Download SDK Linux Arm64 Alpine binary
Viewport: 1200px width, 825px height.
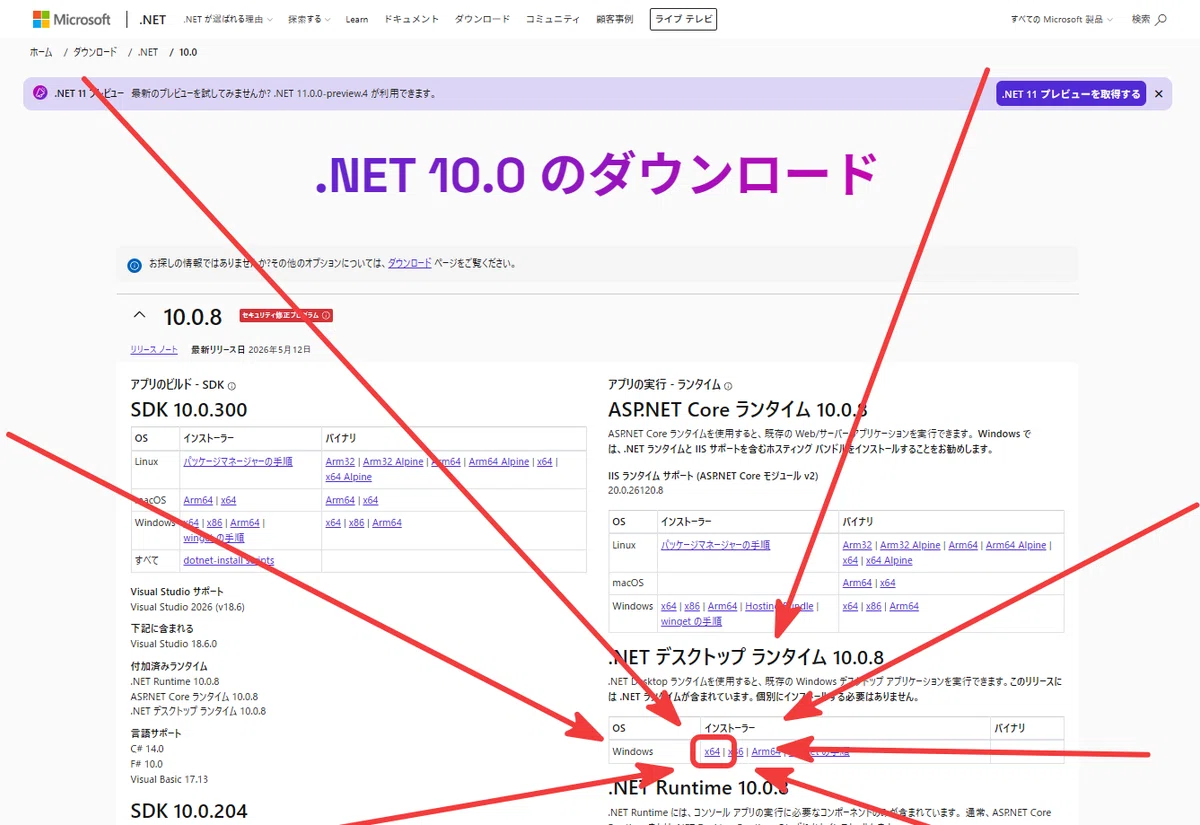point(499,462)
